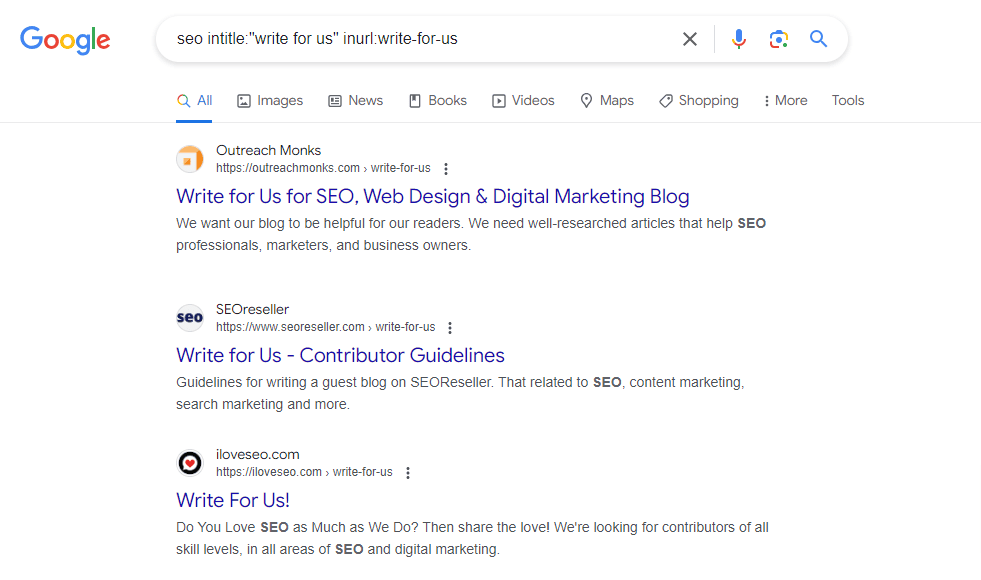Screen dimensions: 981x580
Task: Open the three-dot menu for Outreach Monks result
Action: (445, 168)
